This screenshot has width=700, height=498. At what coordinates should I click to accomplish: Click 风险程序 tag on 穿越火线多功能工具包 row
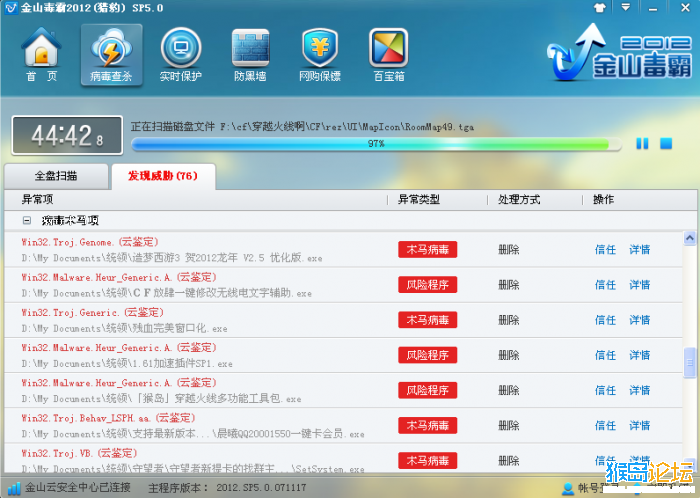pos(428,390)
